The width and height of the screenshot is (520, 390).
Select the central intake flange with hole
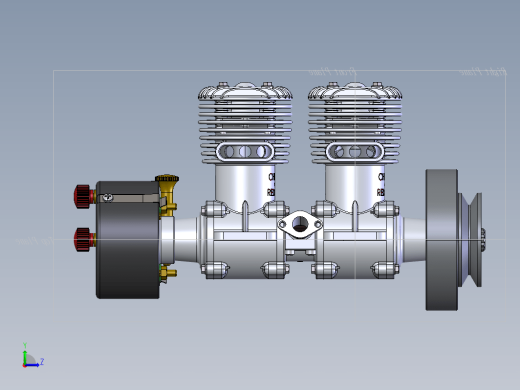(x=300, y=224)
